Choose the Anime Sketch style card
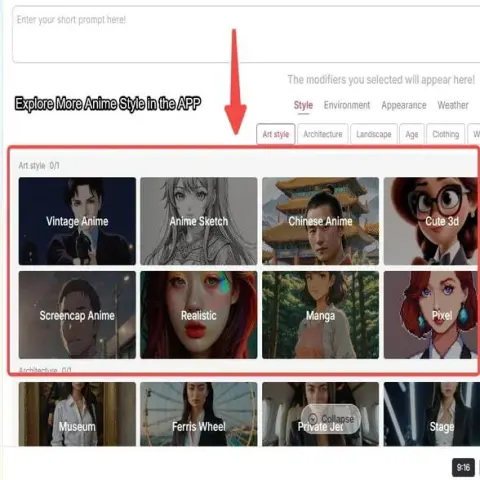 pos(199,221)
